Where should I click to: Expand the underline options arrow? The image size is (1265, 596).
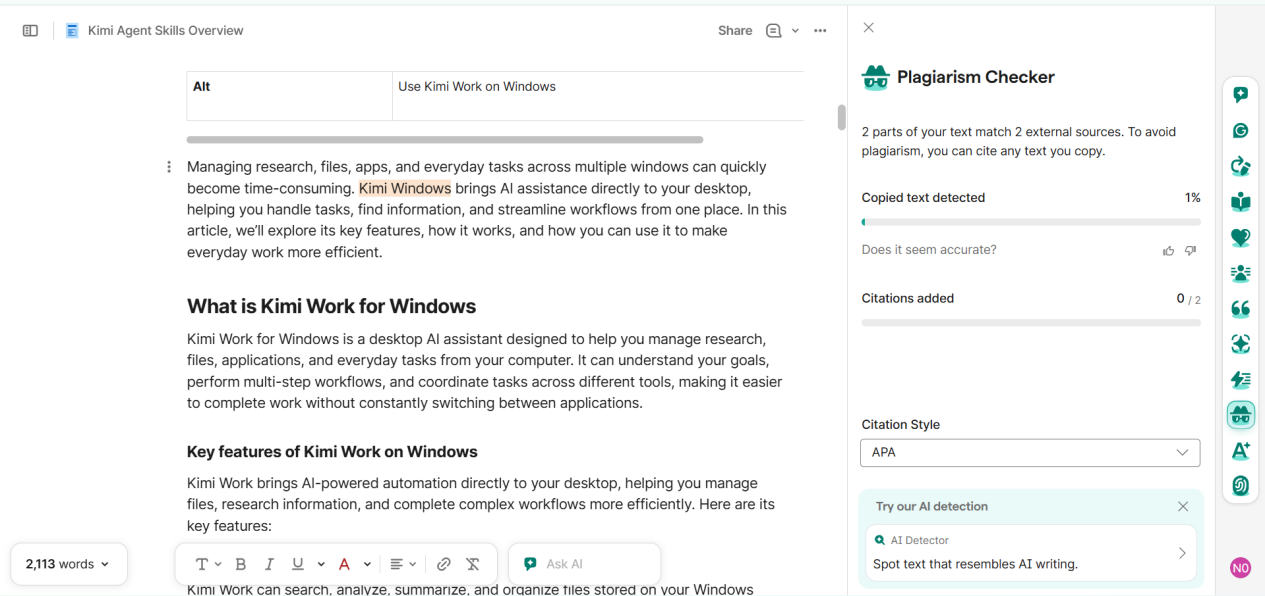coord(321,564)
